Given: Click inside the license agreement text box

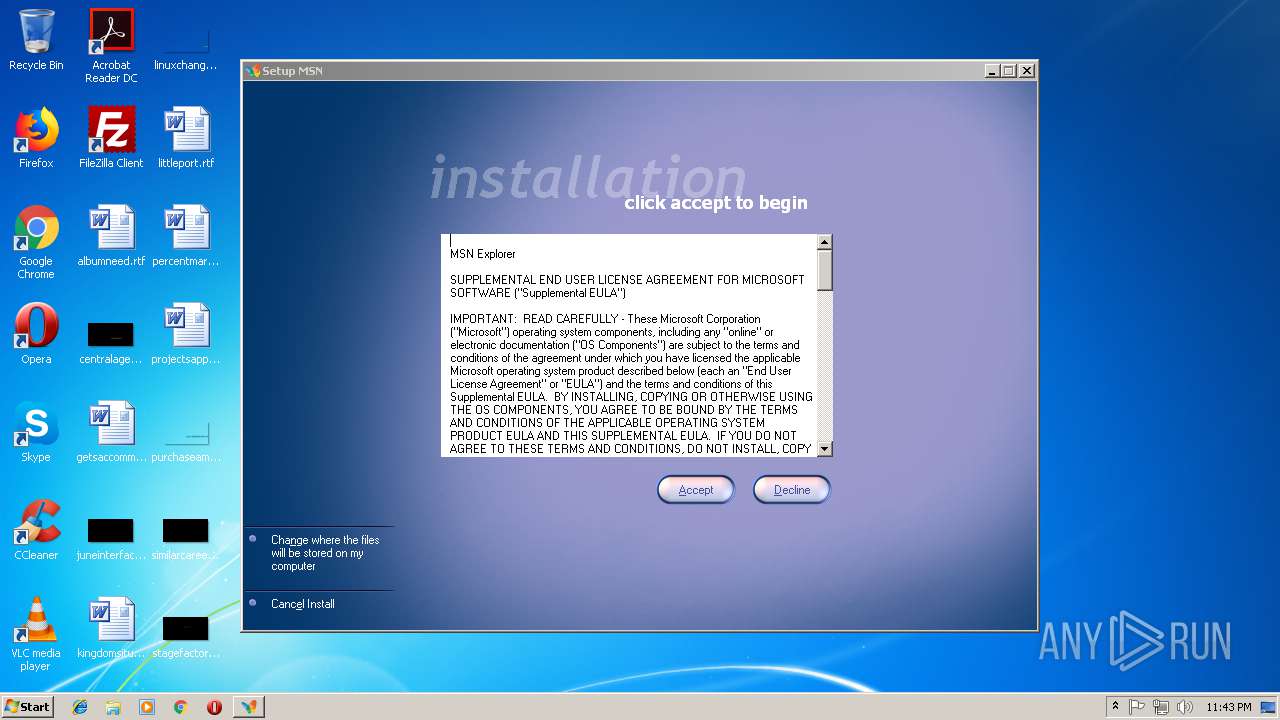Looking at the screenshot, I should click(629, 345).
